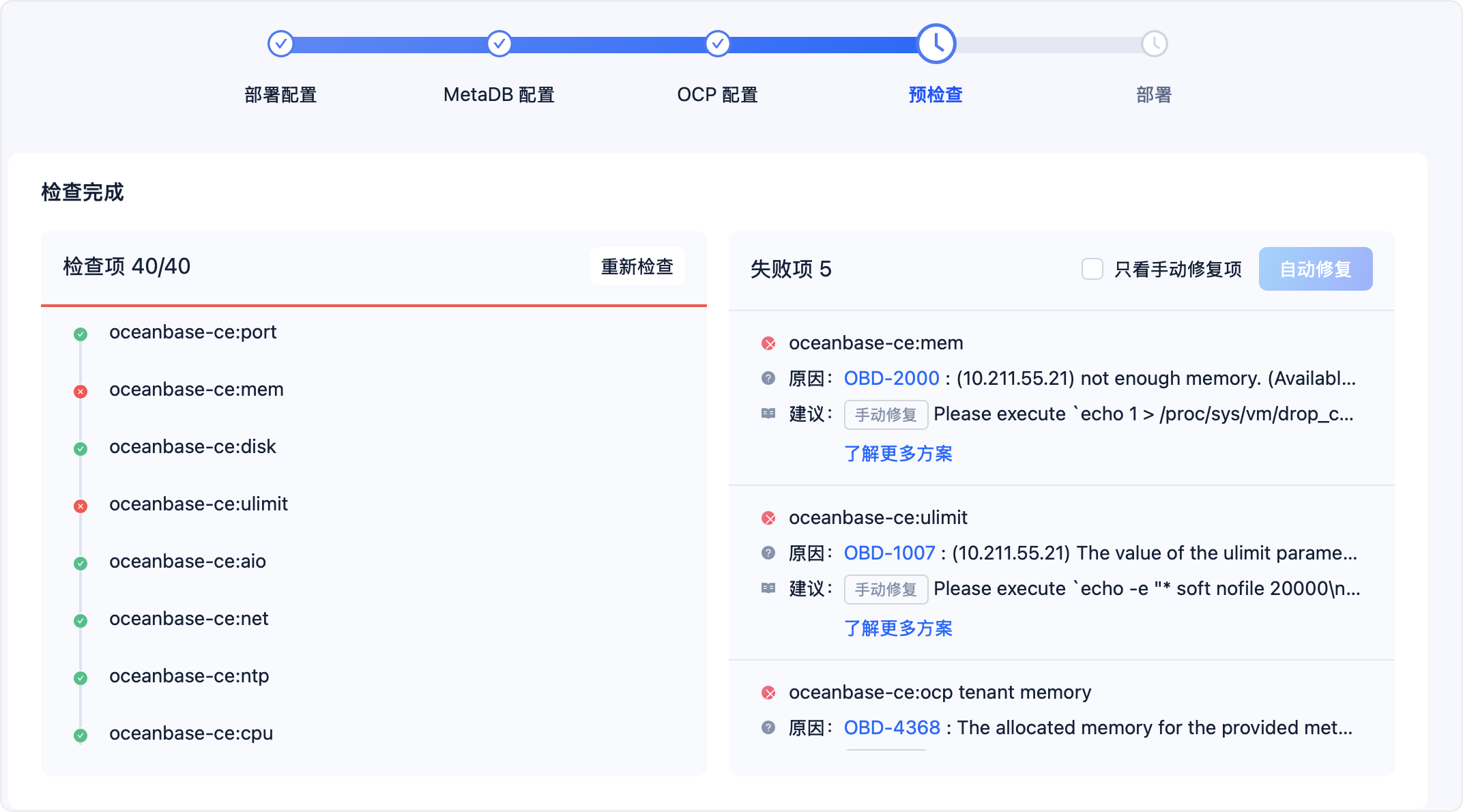Open the OBD-2000 error code link
1463x812 pixels.
tap(890, 377)
